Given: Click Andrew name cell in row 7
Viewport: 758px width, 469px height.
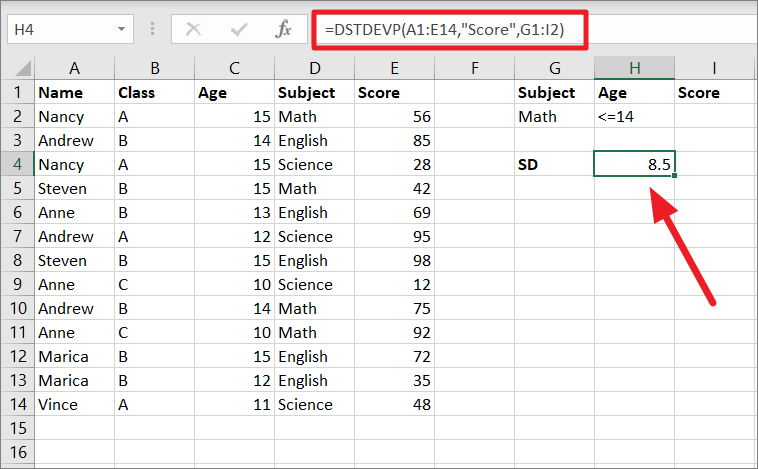Looking at the screenshot, I should click(x=74, y=236).
